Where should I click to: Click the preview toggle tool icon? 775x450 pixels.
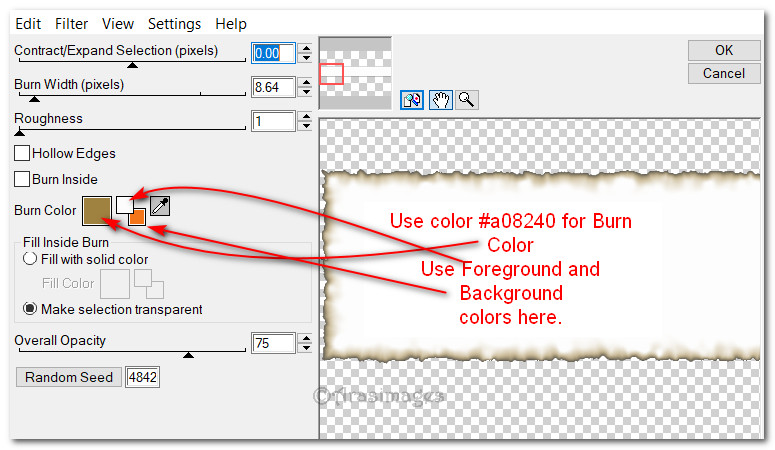pos(412,100)
